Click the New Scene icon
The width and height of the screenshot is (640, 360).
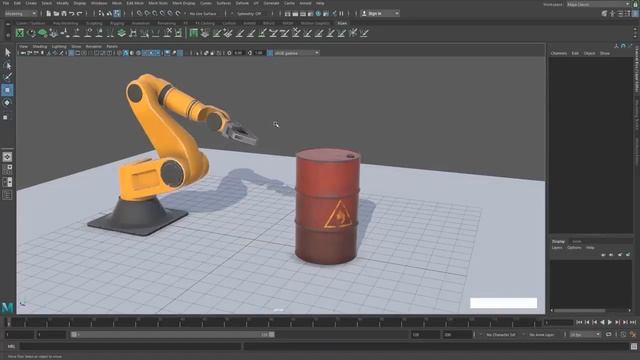[49, 13]
